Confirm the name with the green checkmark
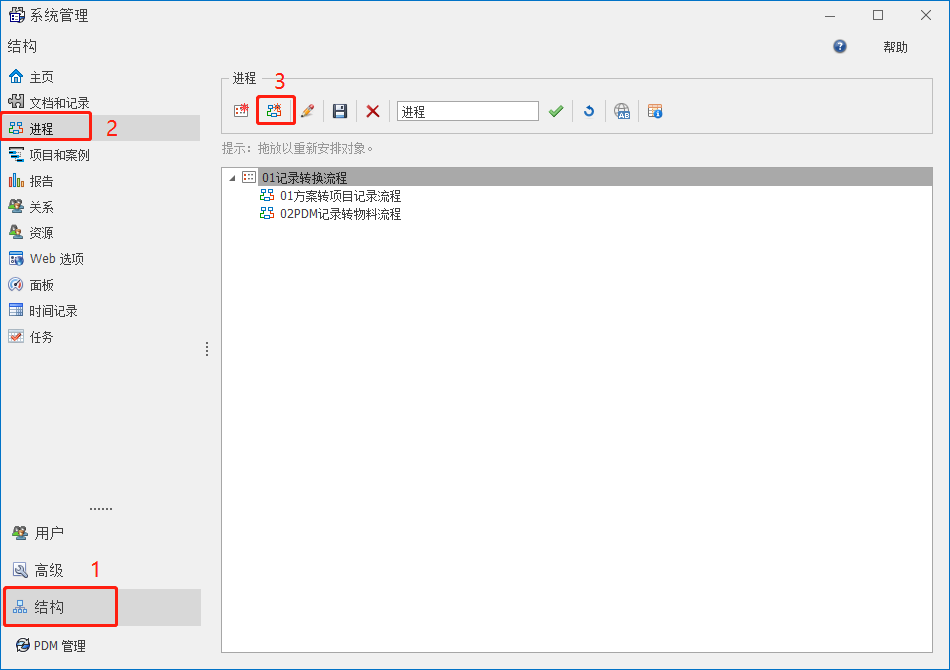Viewport: 950px width, 670px height. click(x=556, y=111)
